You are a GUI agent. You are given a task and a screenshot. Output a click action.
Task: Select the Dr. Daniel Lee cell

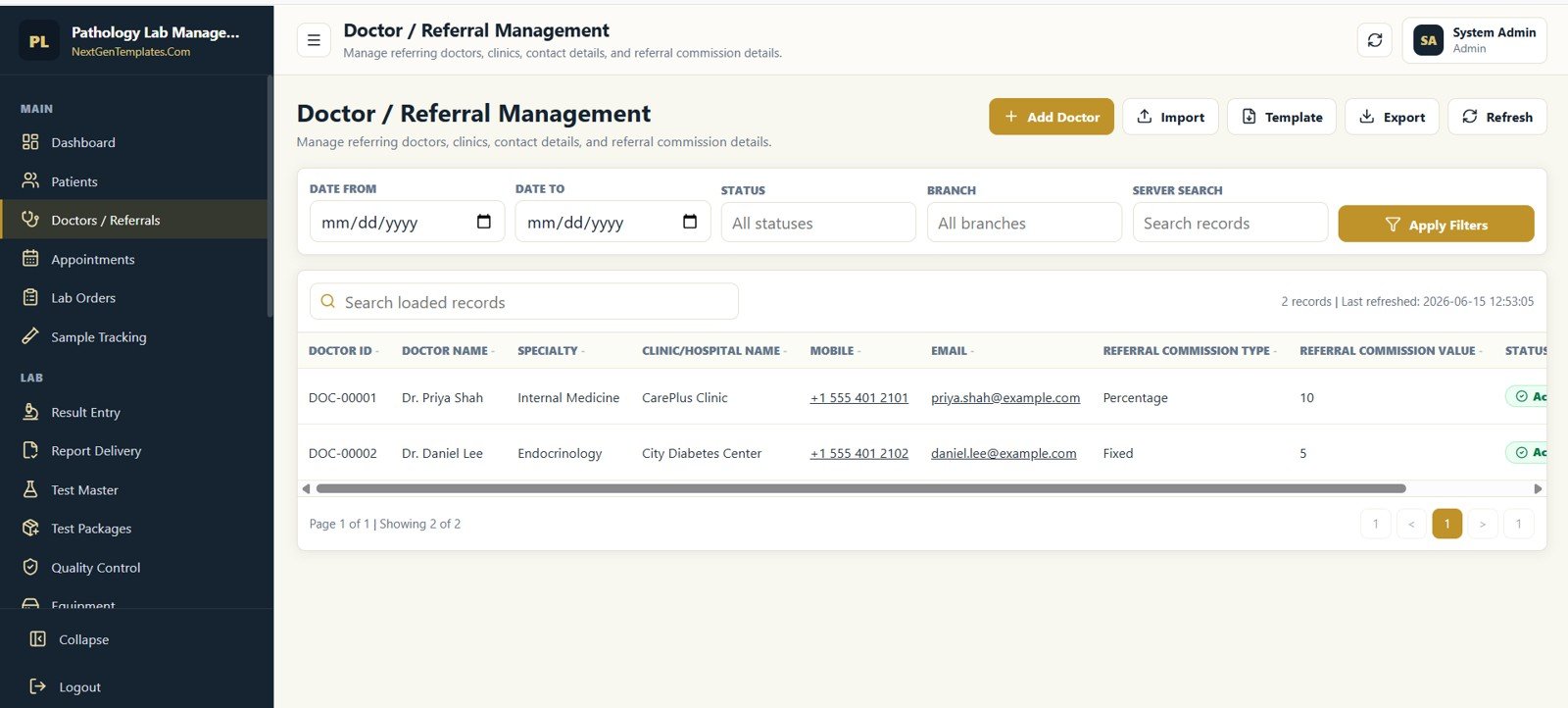pos(442,453)
